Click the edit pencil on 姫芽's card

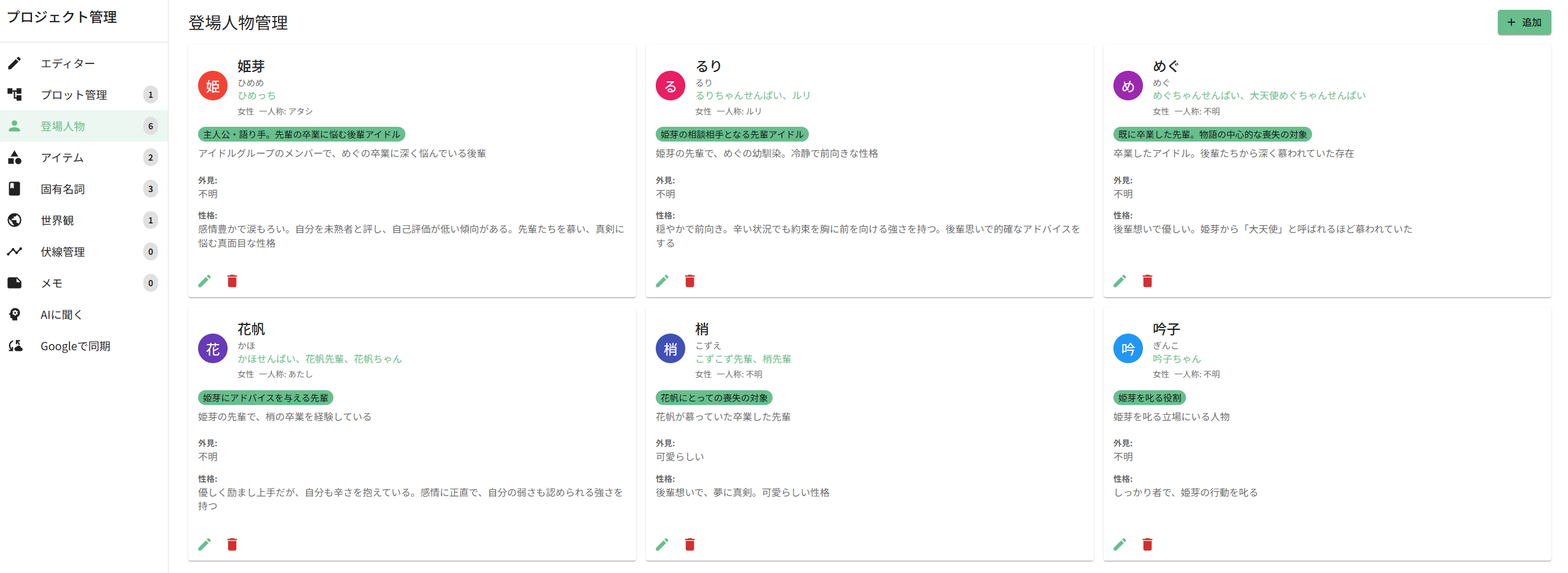tap(205, 281)
